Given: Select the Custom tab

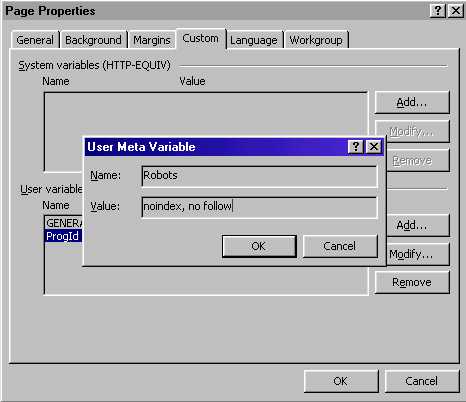Looking at the screenshot, I should (201, 38).
